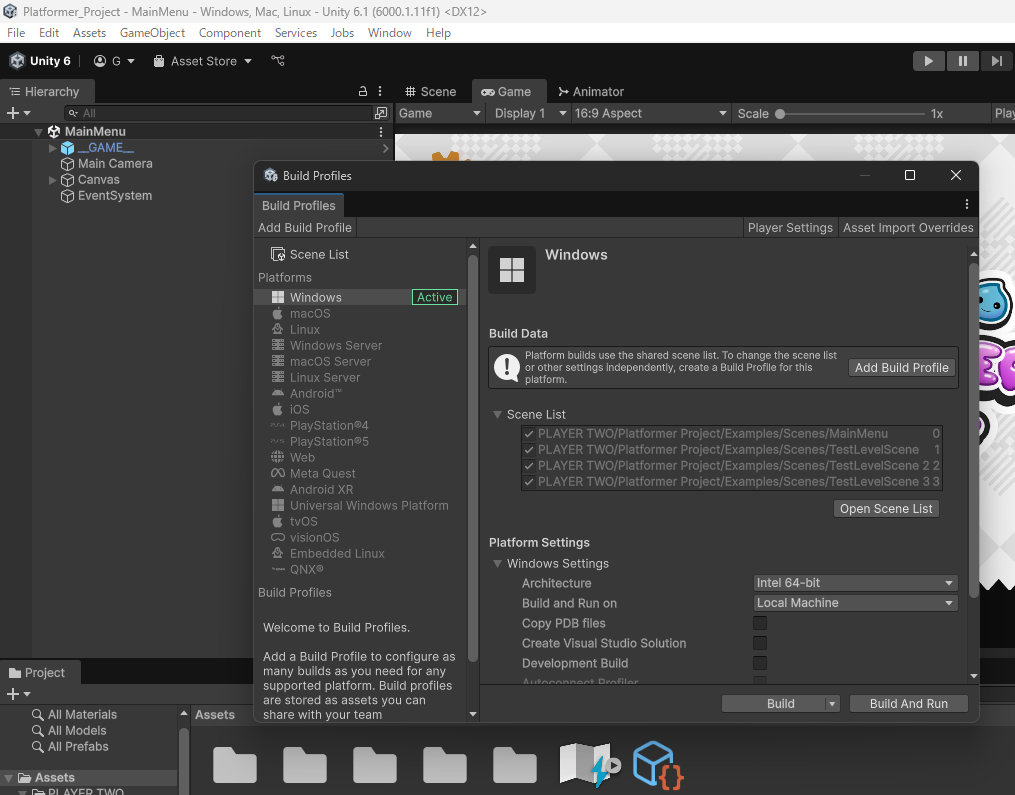The height and width of the screenshot is (795, 1015).
Task: Open the Window menu
Action: point(390,32)
